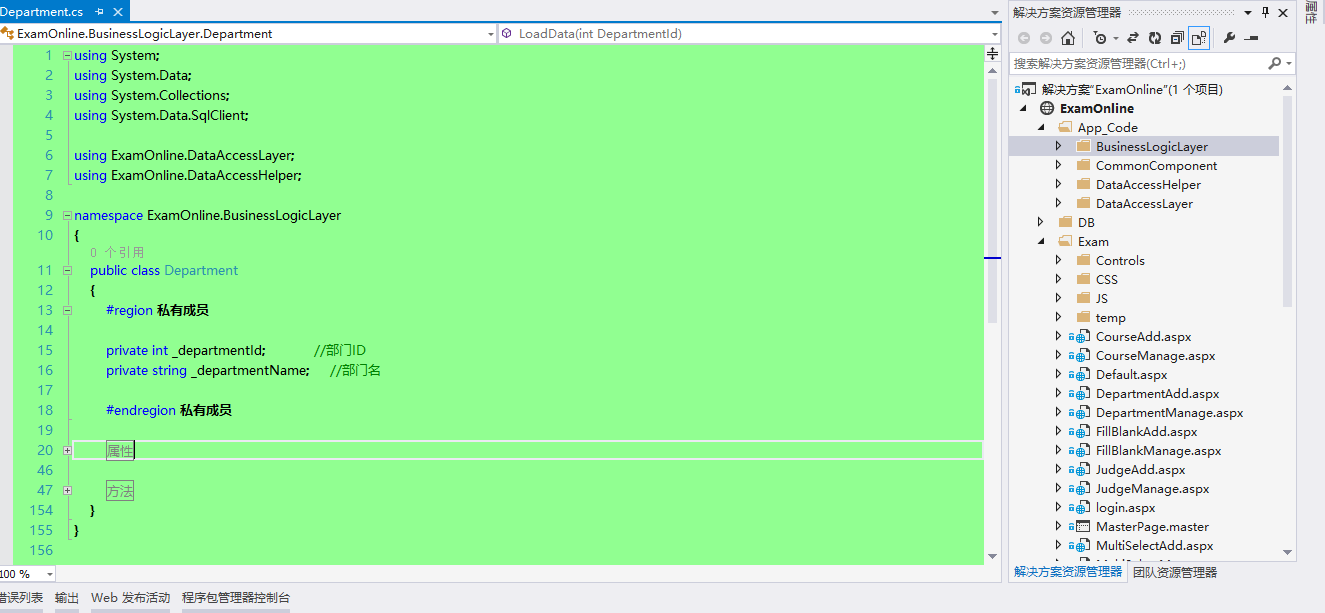Click the Home icon in Solution Explorer toolbar

click(1068, 38)
